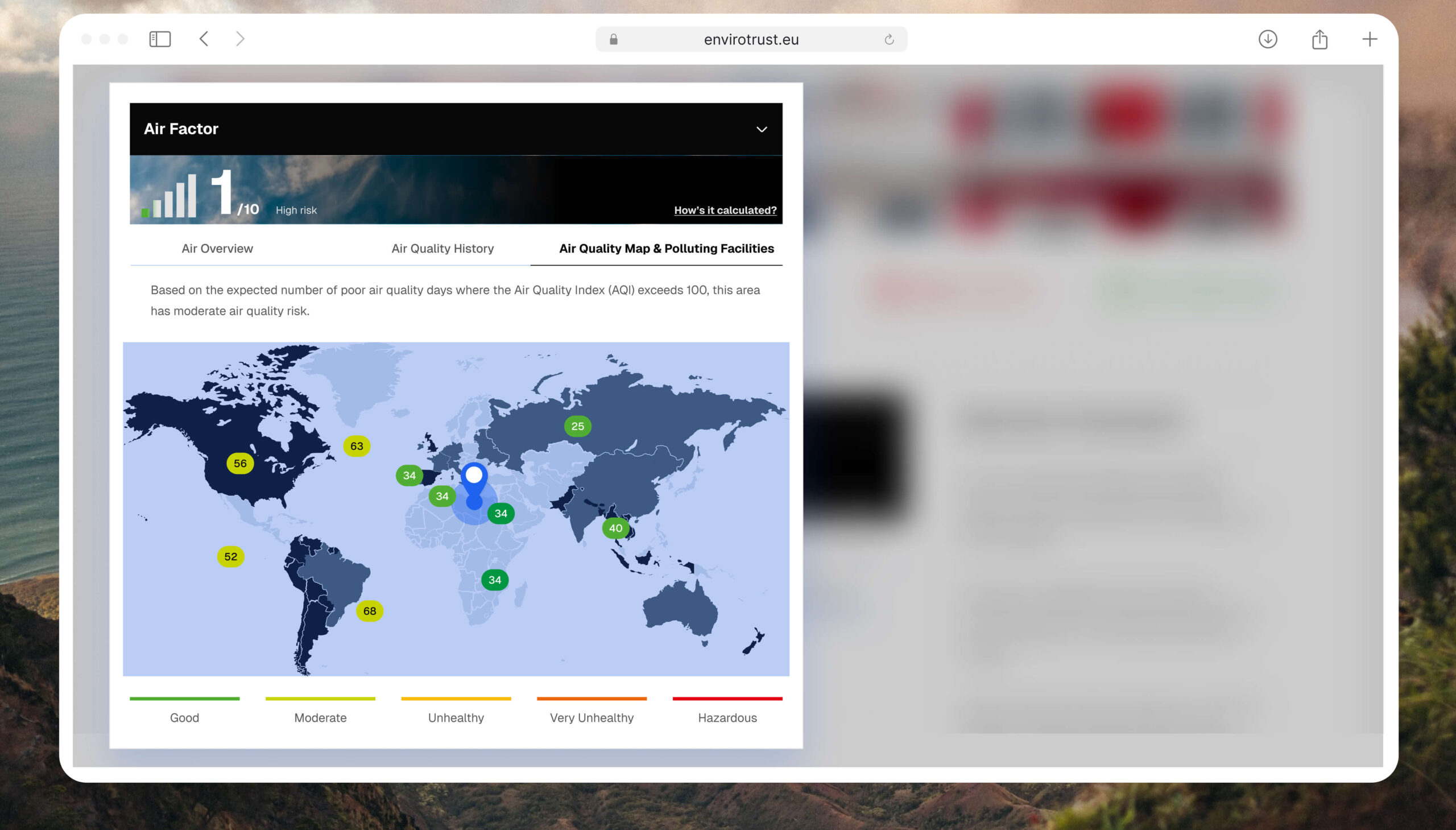Switch to the Air Overview tab
This screenshot has height=830, width=1456.
[217, 249]
